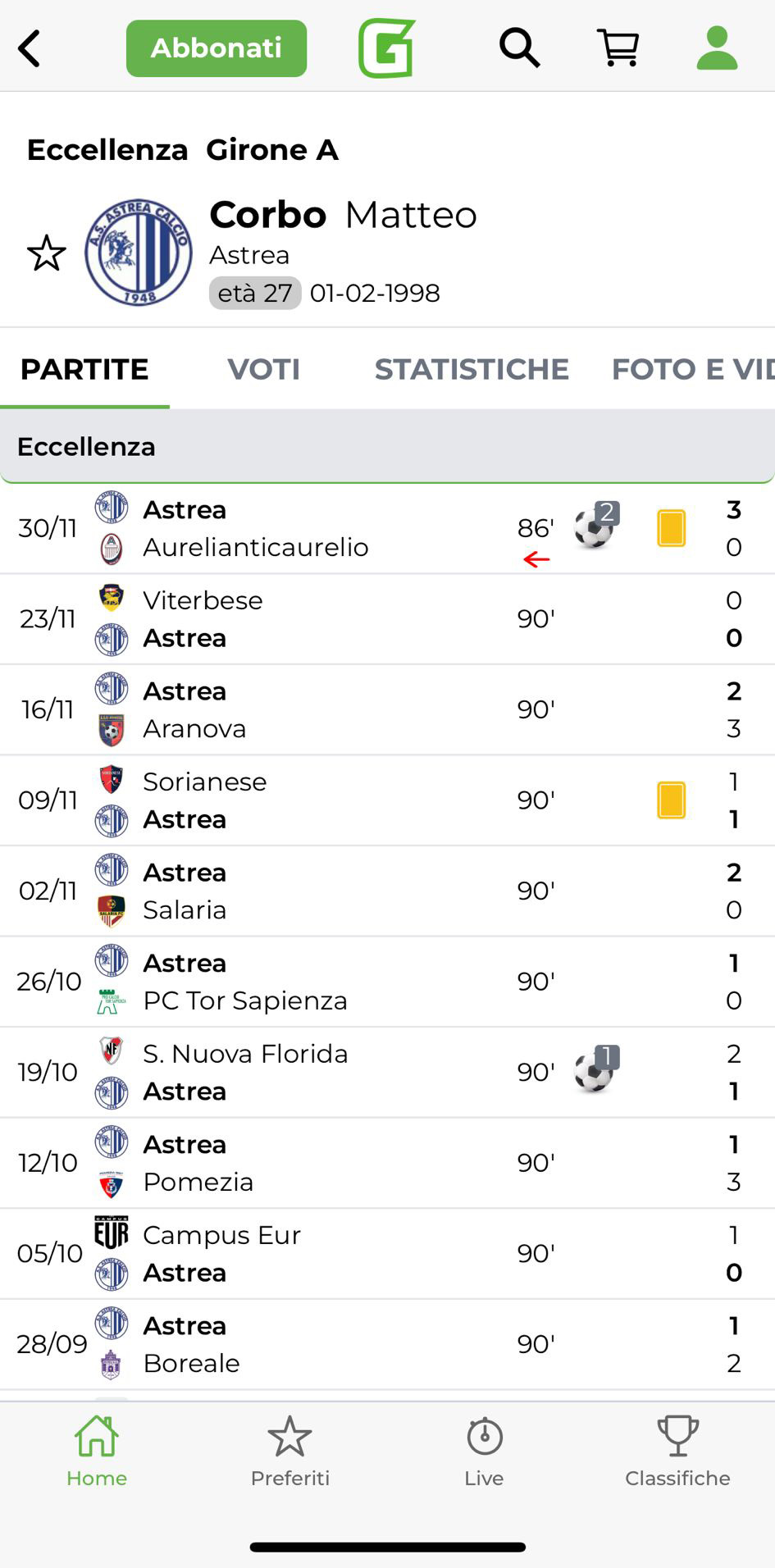Click the yellow card in Sorianese match
Viewport: 775px width, 1568px height.
pos(671,800)
